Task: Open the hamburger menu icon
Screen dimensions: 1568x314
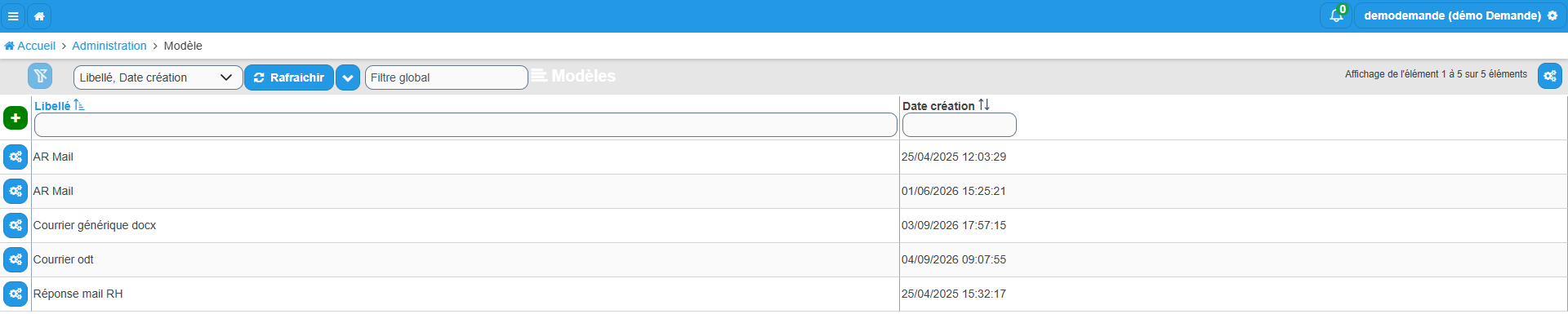Action: [13, 15]
